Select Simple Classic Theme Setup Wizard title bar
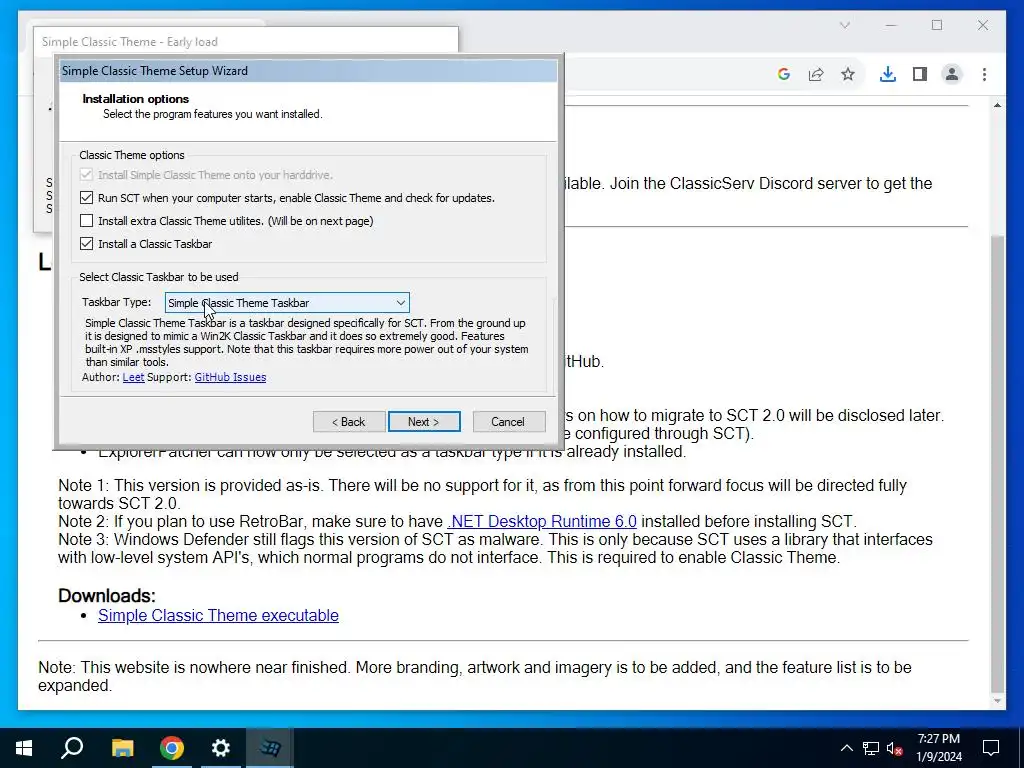 pos(308,71)
